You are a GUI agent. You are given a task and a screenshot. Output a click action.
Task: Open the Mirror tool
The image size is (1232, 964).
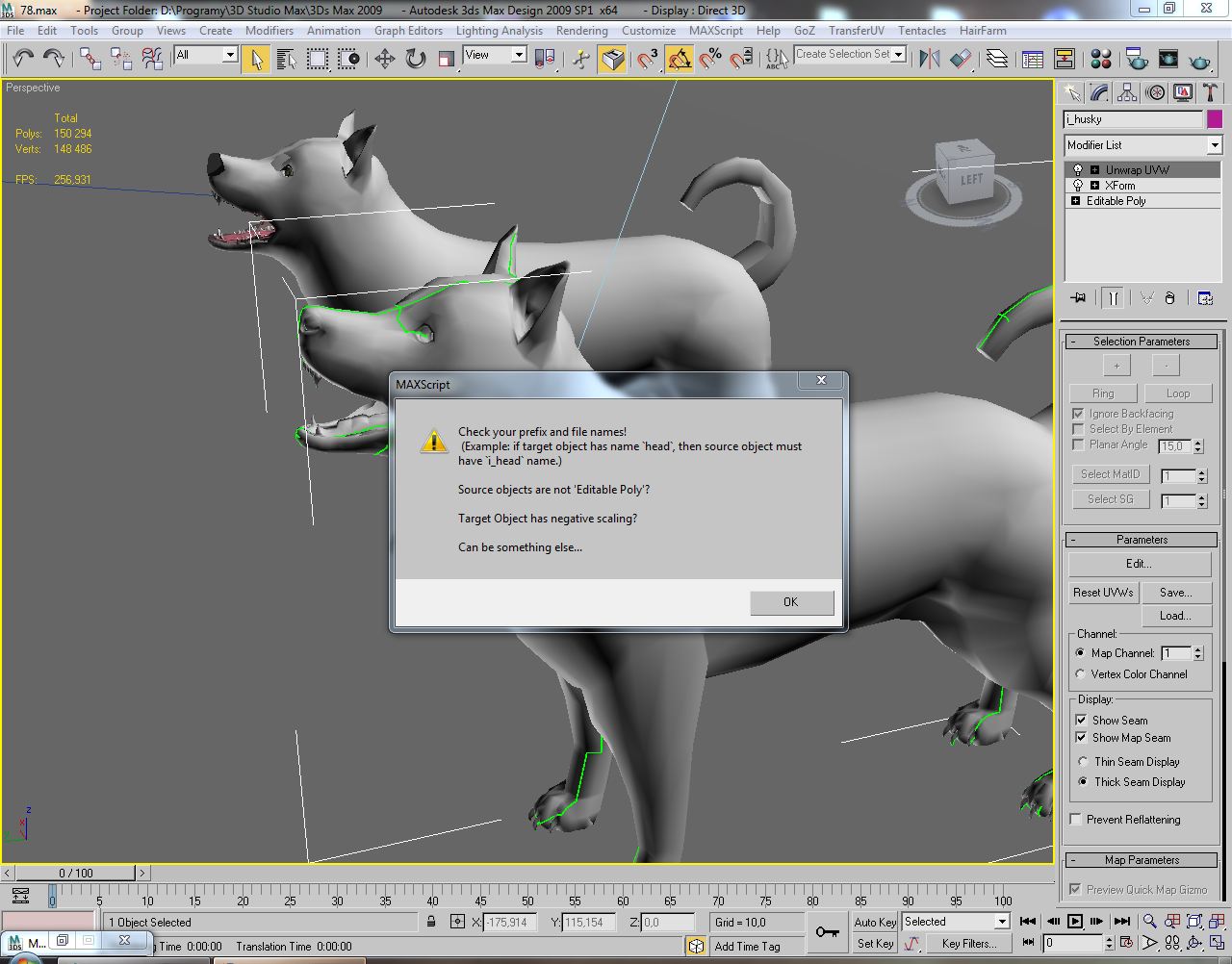pos(930,60)
